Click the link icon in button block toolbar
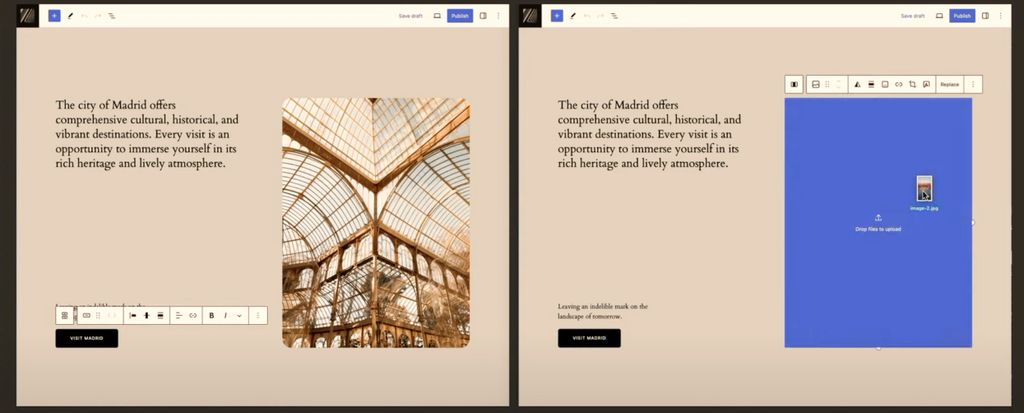1024x413 pixels. (x=193, y=315)
